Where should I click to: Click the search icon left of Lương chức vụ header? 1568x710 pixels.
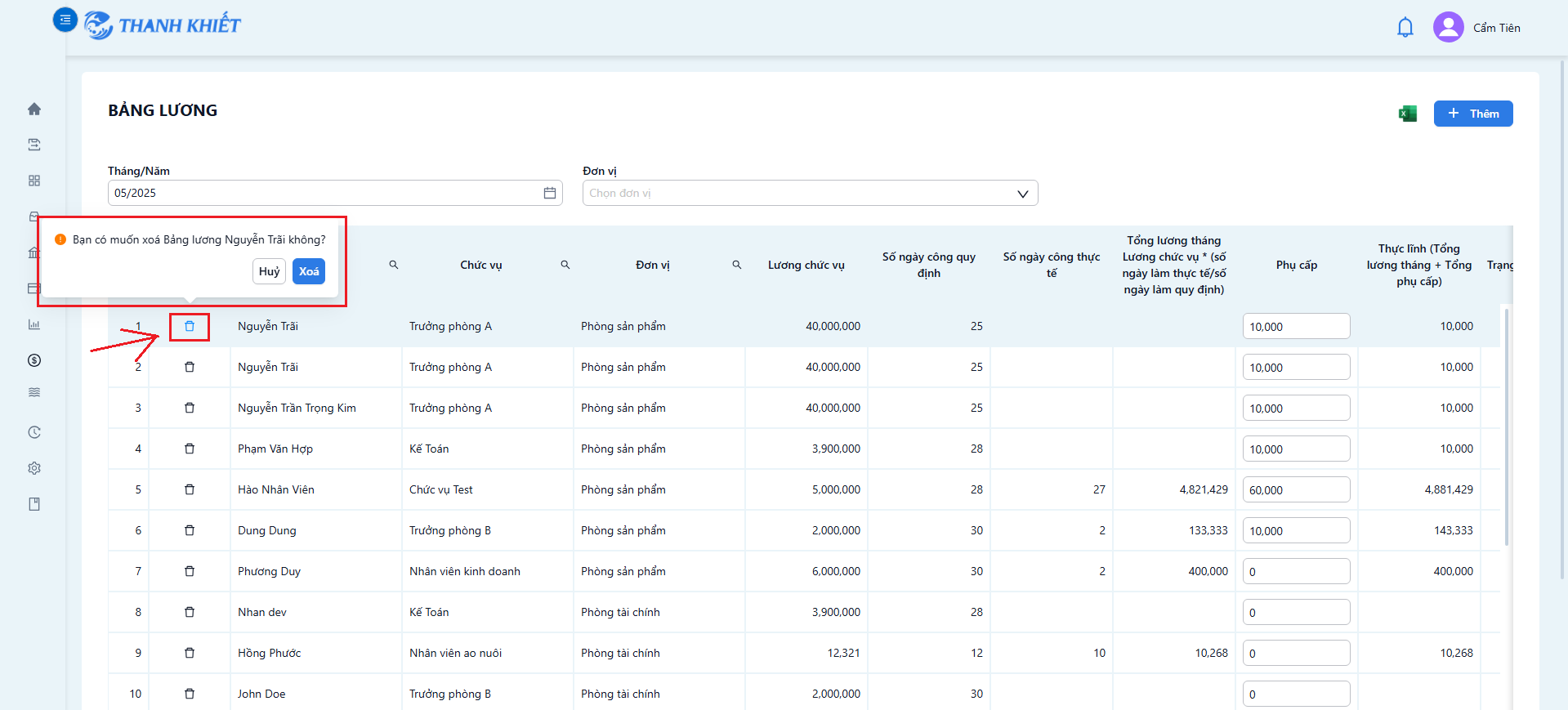pos(737,265)
